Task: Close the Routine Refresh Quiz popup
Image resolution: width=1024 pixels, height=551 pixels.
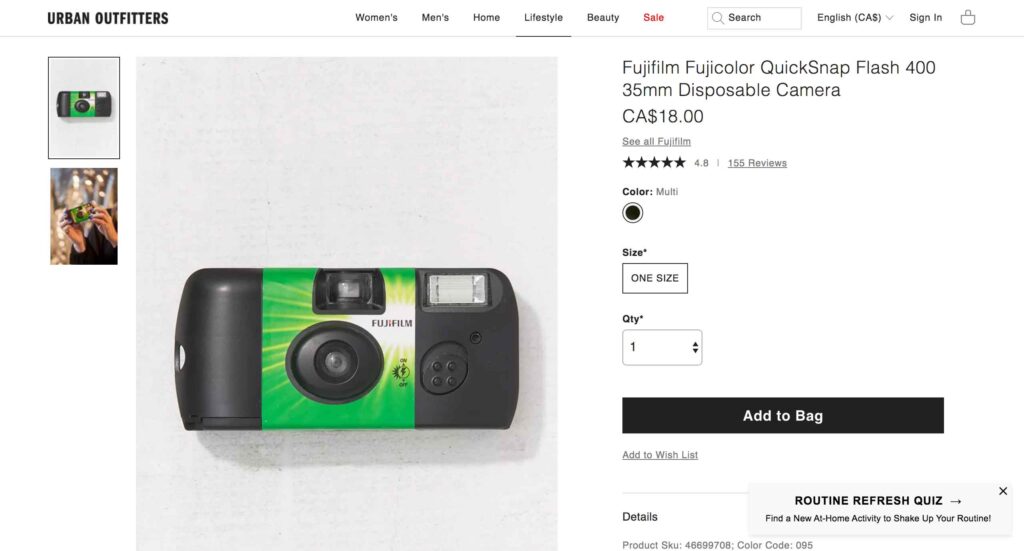Action: 1003,491
